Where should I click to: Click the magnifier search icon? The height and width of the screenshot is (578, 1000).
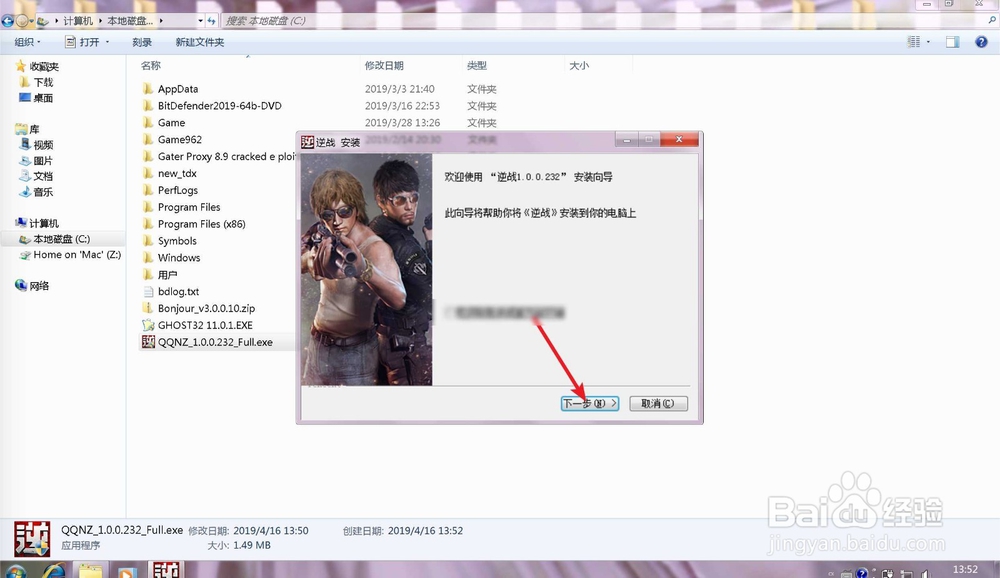click(992, 21)
